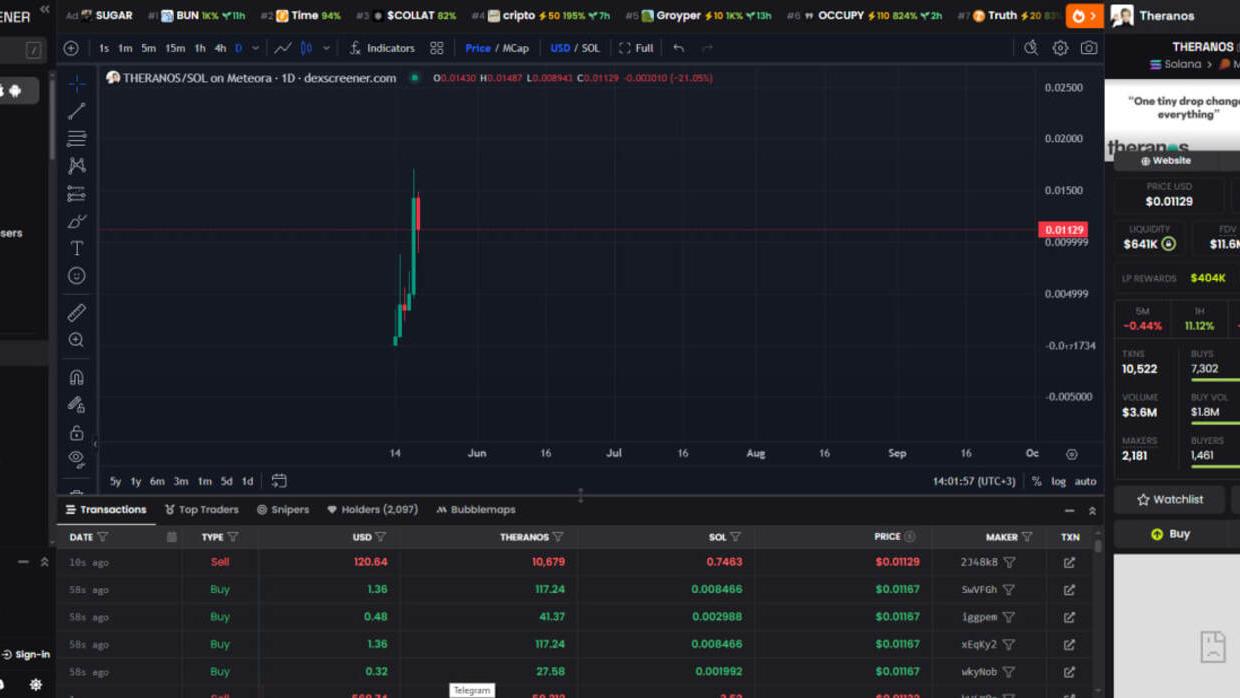
Task: Select the trend line drawing tool
Action: pyautogui.click(x=76, y=111)
